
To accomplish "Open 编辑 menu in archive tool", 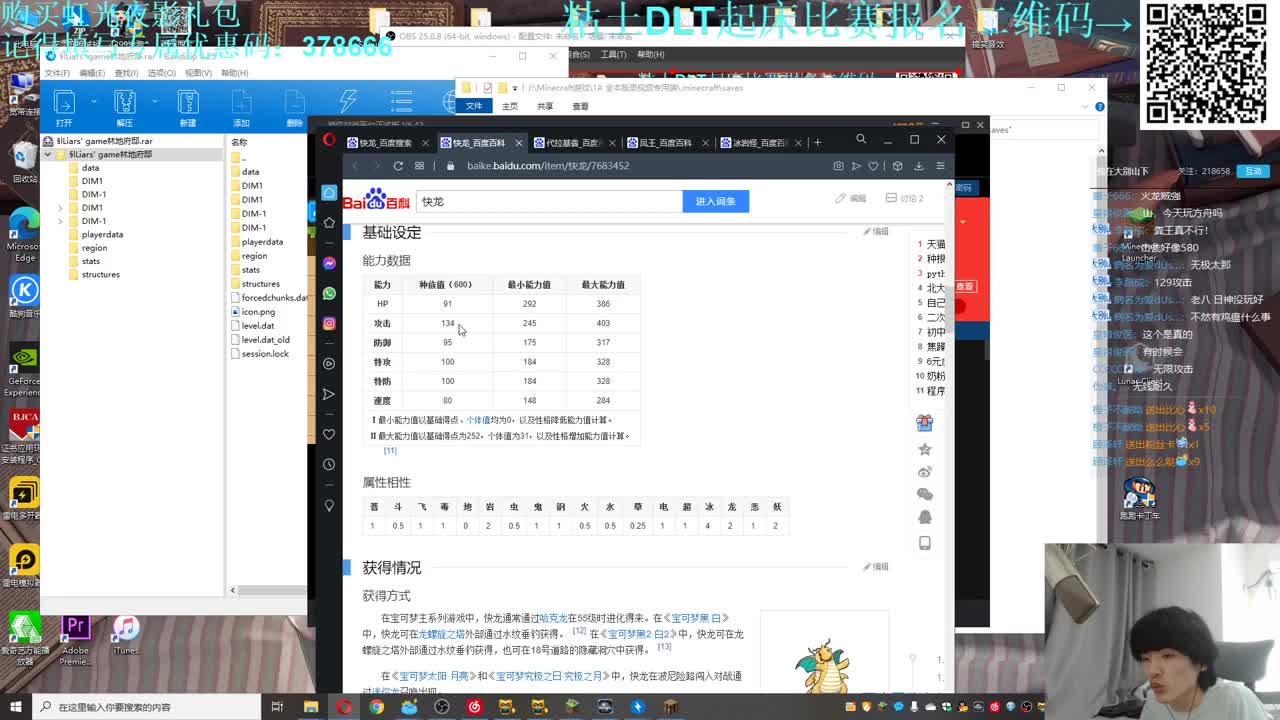I will [92, 73].
